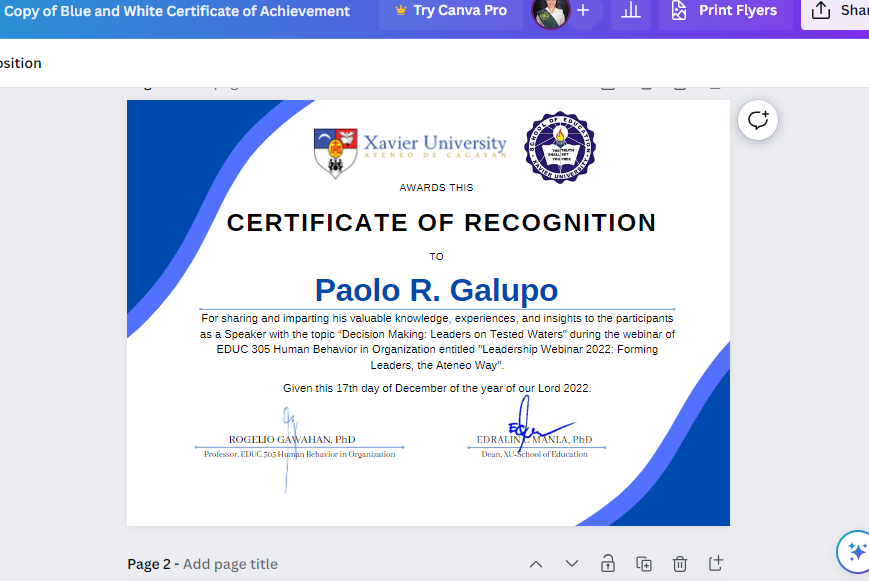Screen dimensions: 869x581
Task: Open the Canva assistant sparkle icon
Action: 856,552
